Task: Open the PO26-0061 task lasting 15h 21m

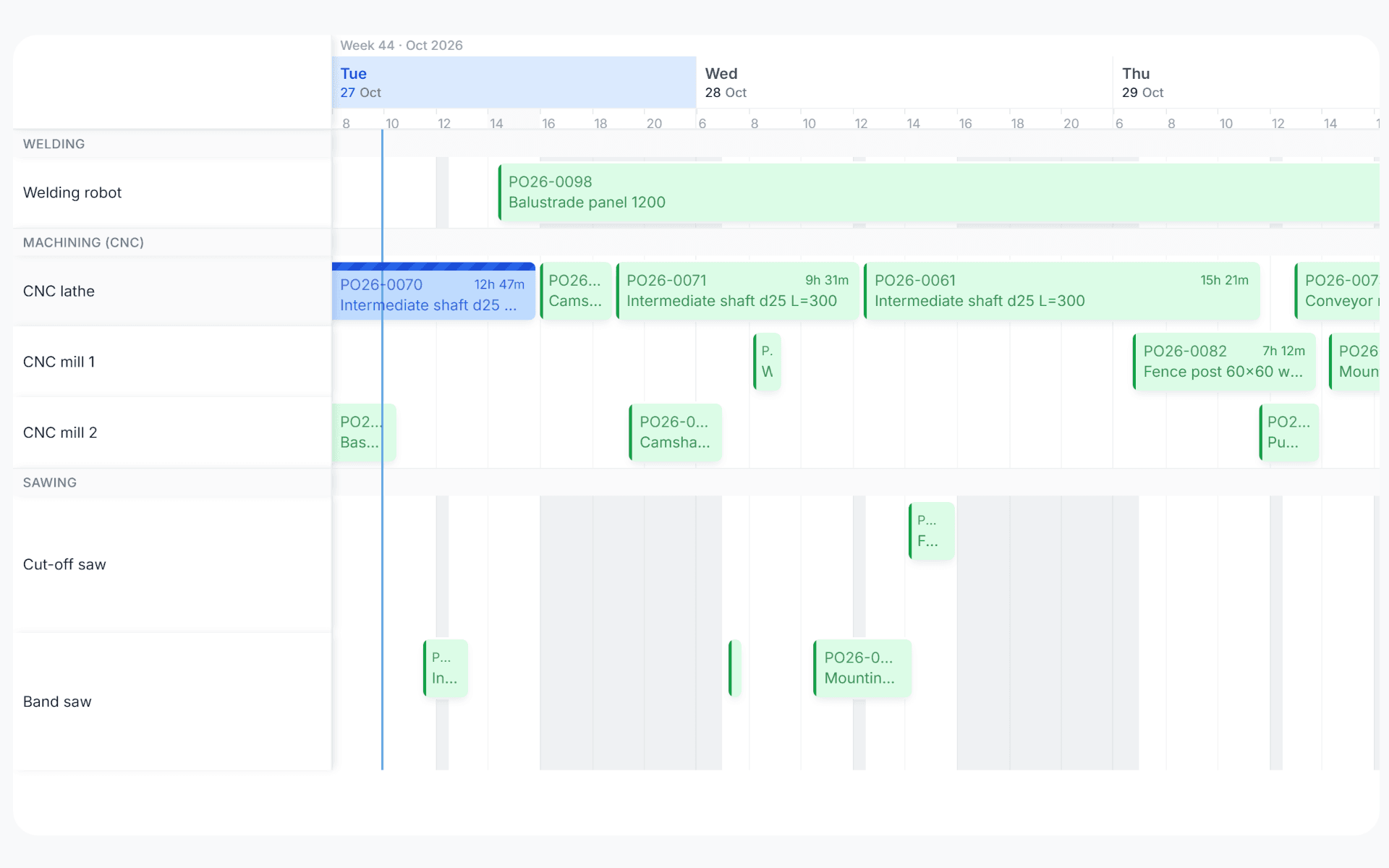Action: 1061,291
